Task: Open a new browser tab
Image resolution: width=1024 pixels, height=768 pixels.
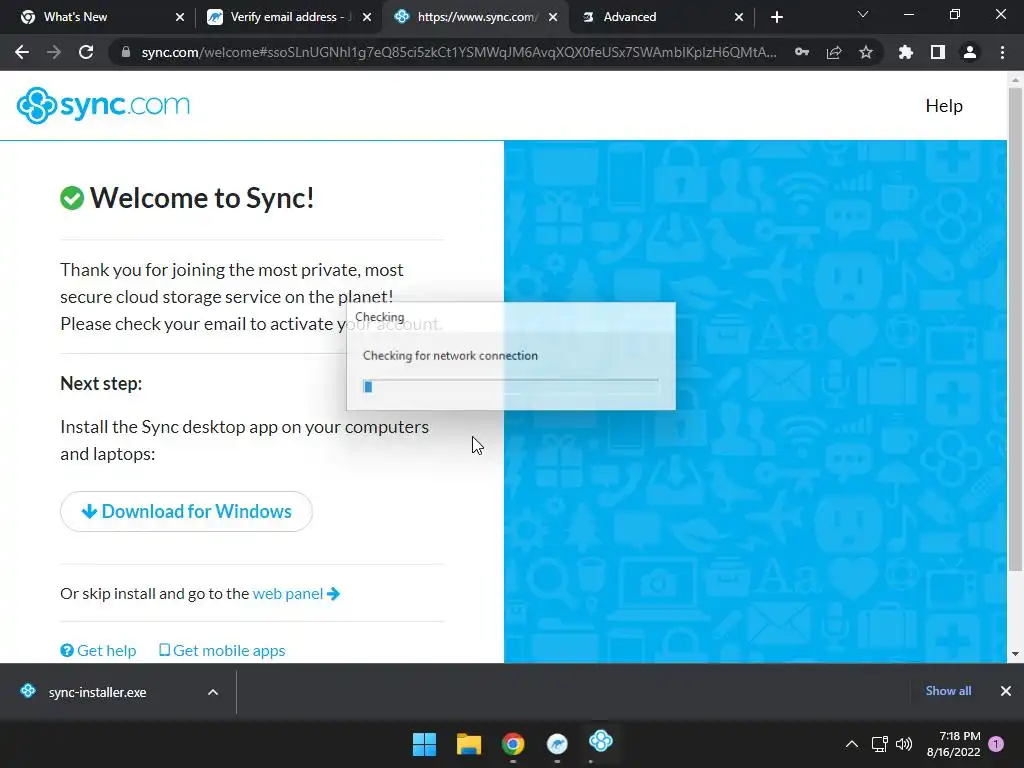Action: 776,17
